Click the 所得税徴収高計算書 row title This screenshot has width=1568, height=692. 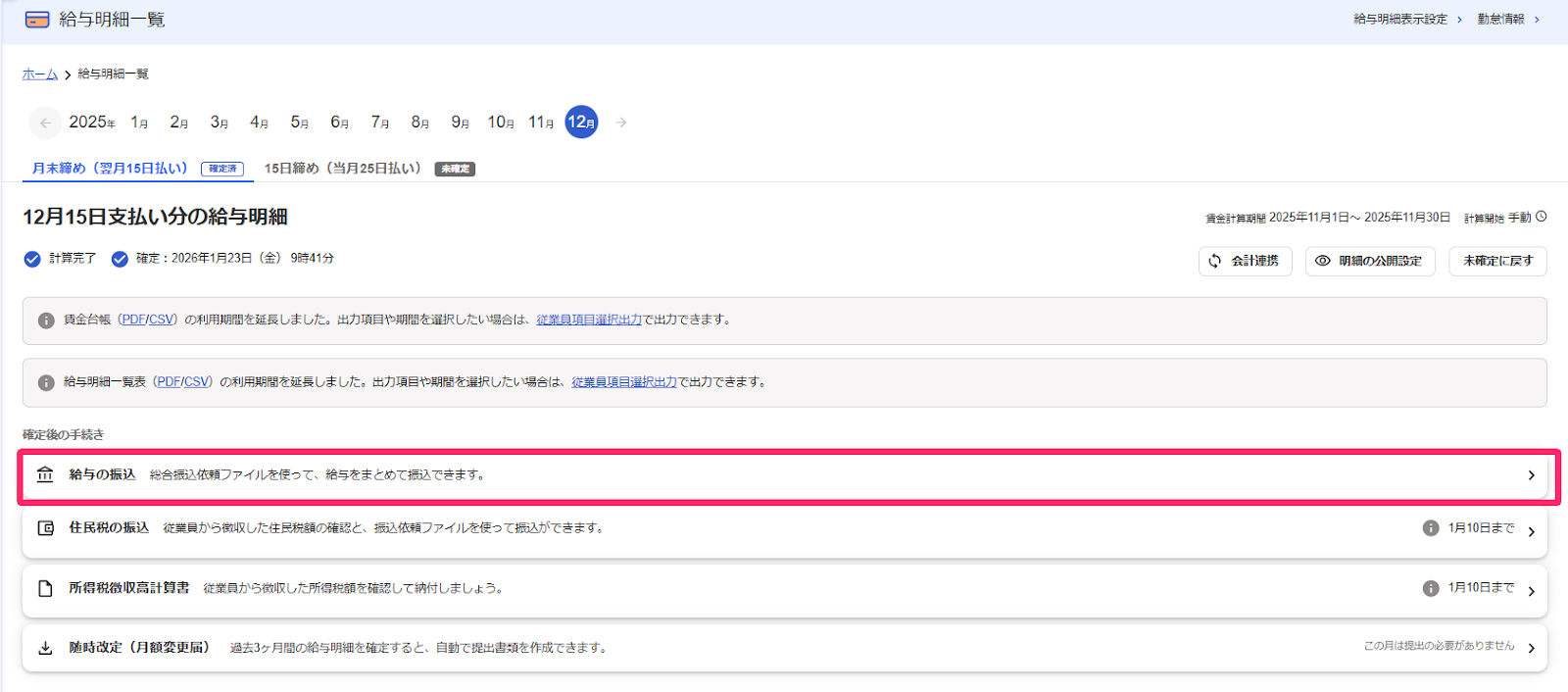coord(129,588)
